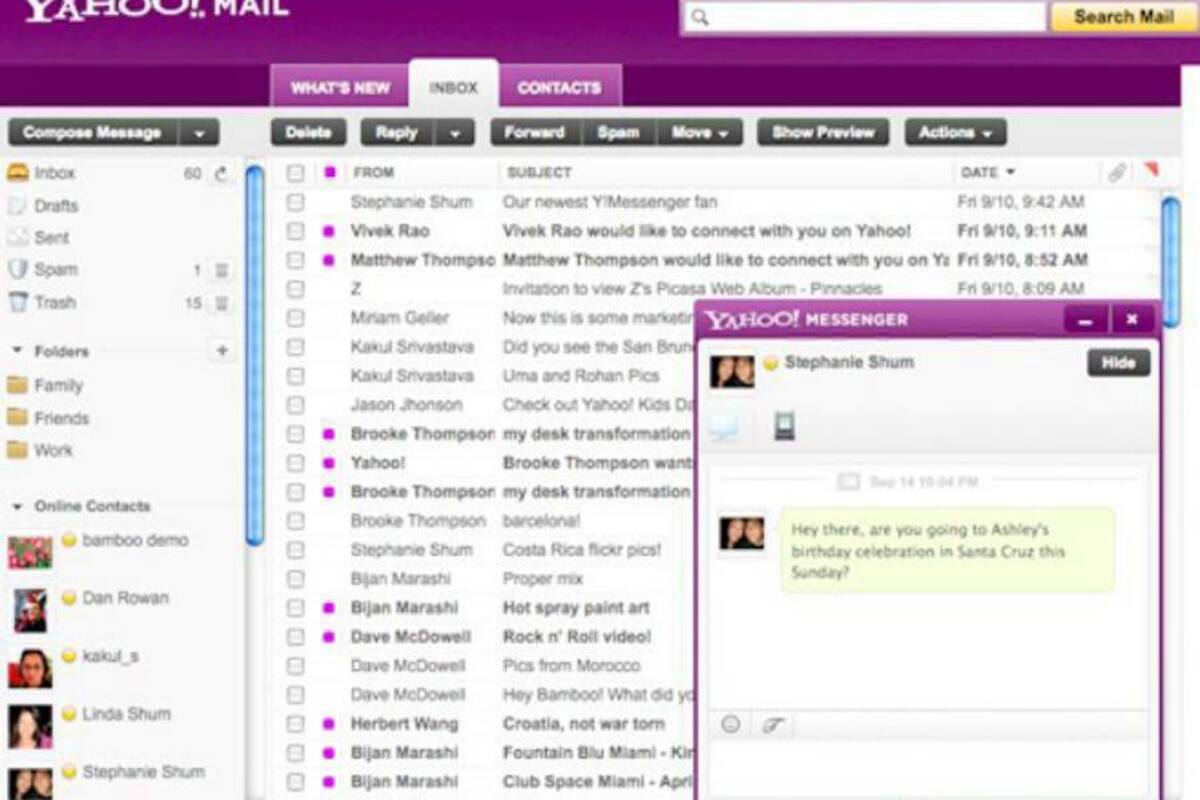
Task: Hide the Stephanie Shum conversation in Messenger
Action: pos(1119,363)
